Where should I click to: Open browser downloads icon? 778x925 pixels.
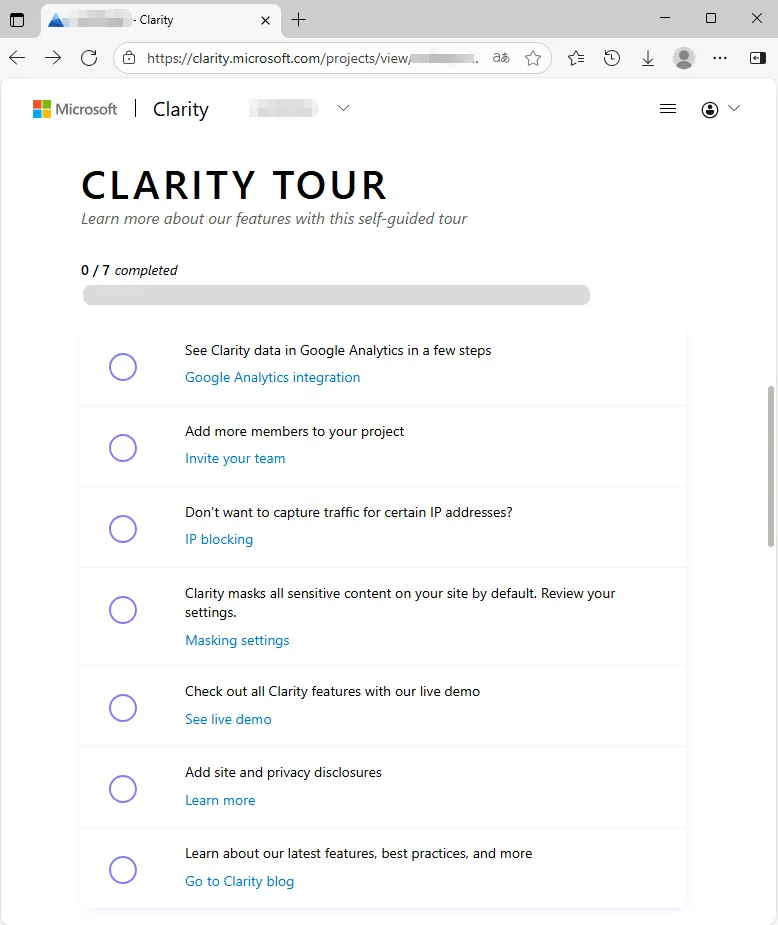coord(648,58)
